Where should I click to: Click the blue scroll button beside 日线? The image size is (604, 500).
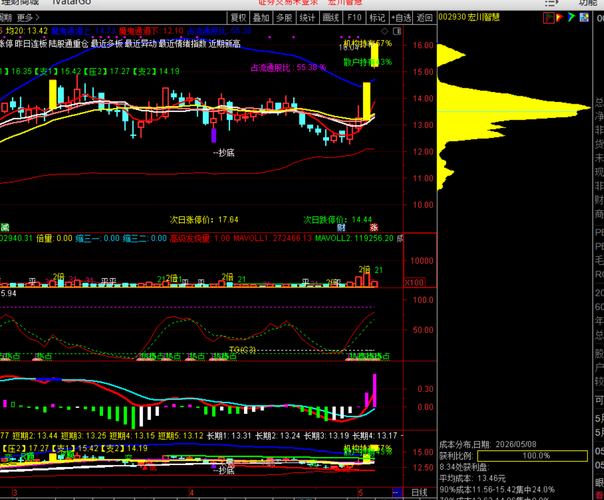(x=397, y=492)
